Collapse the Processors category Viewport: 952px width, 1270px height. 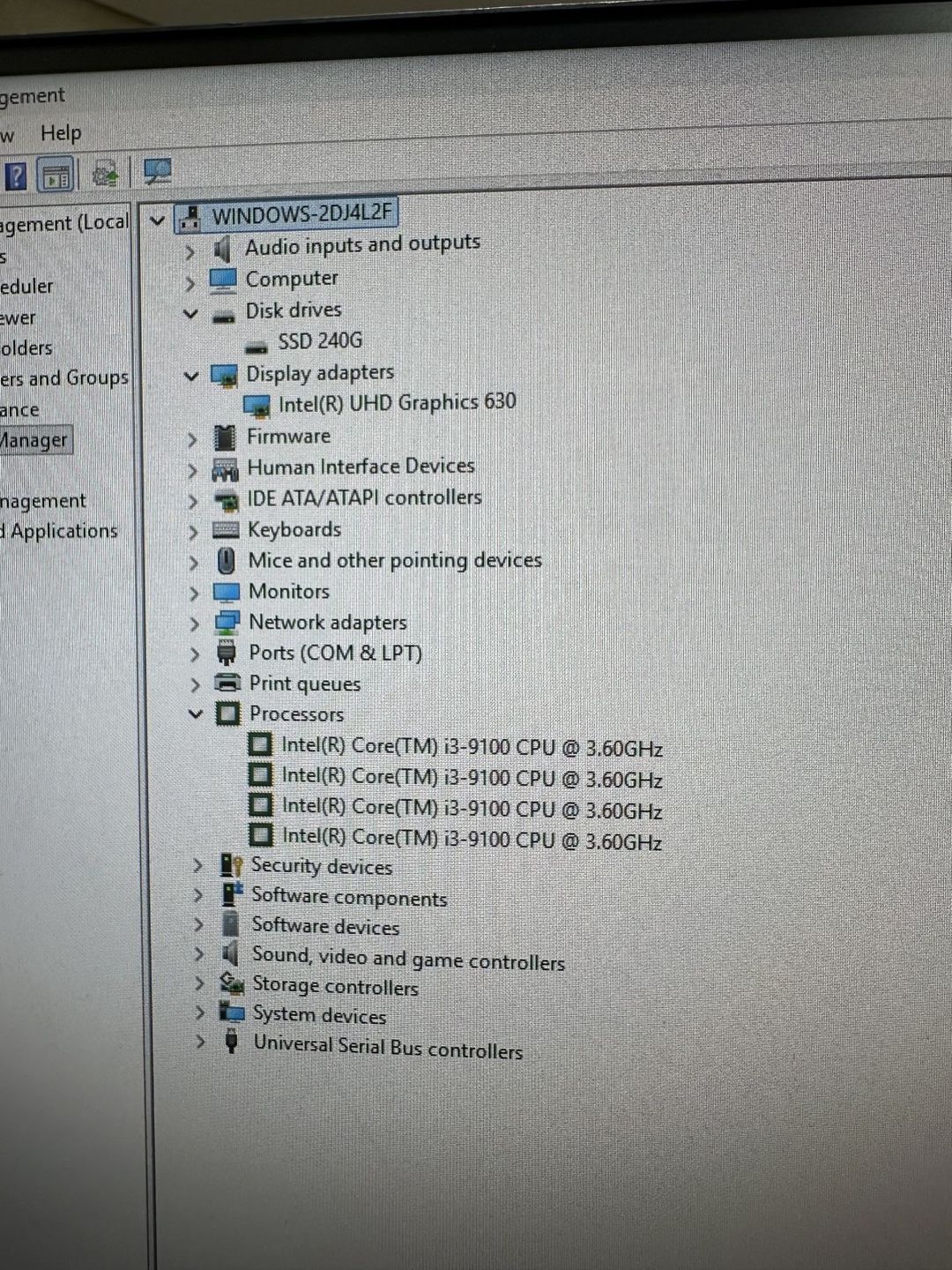(x=197, y=713)
